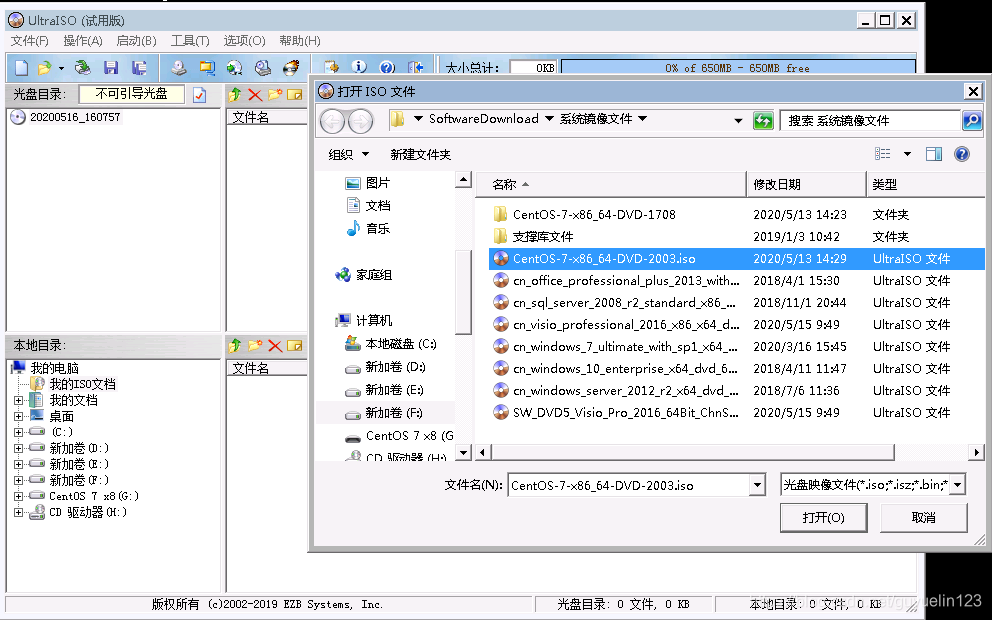
Task: Open the 组织 dropdown menu
Action: tap(349, 154)
